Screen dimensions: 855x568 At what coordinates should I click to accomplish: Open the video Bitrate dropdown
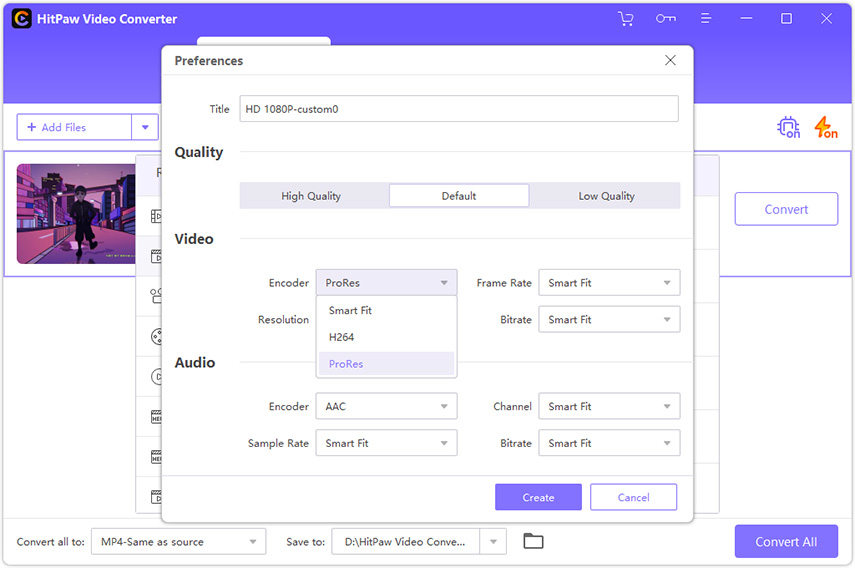coord(609,319)
